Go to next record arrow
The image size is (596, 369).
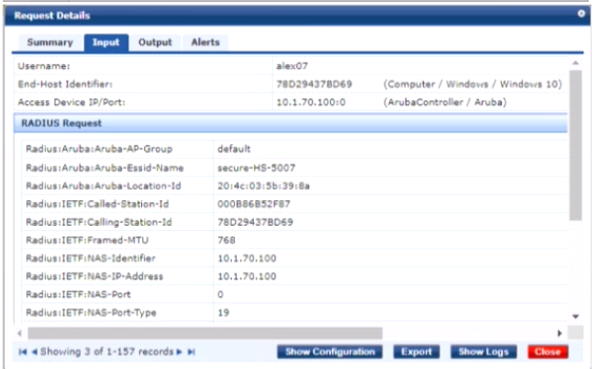pyautogui.click(x=179, y=352)
